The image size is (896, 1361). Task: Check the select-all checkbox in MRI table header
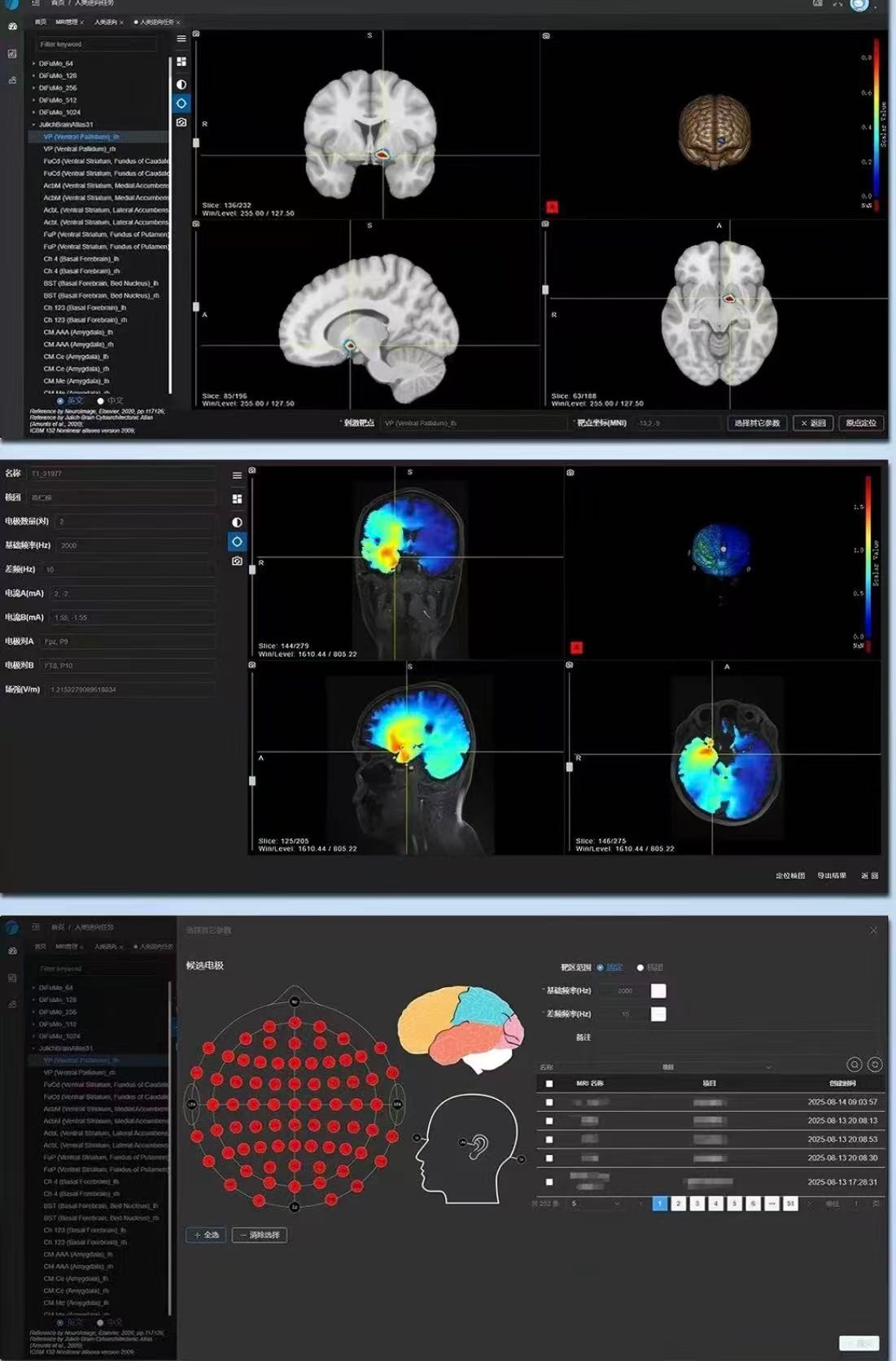pos(549,1083)
